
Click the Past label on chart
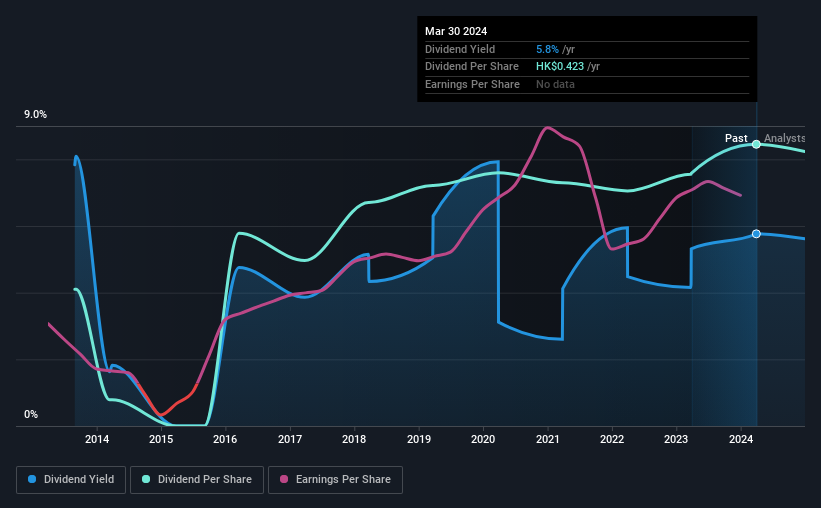(736, 138)
